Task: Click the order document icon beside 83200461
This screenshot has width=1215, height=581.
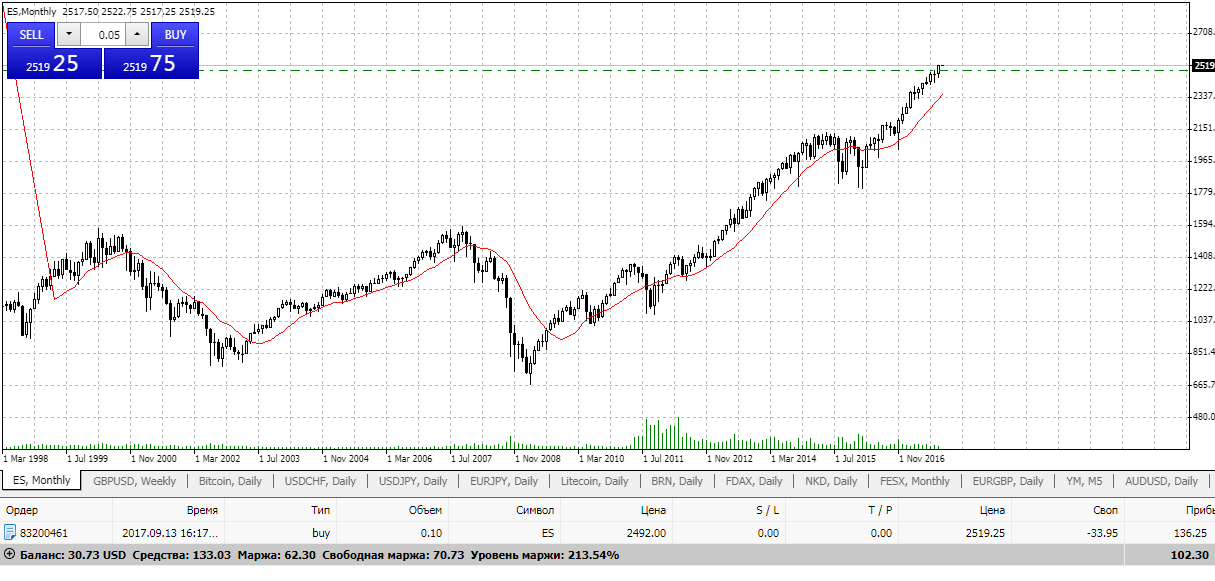Action: coord(10,533)
